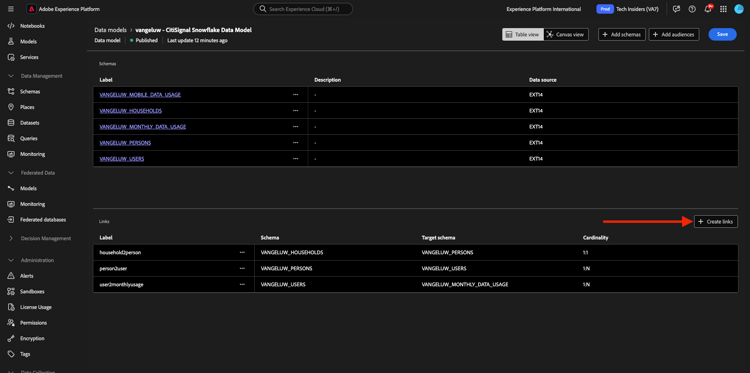The height and width of the screenshot is (373, 750).
Task: Open the app switcher grid icon
Action: tap(723, 9)
